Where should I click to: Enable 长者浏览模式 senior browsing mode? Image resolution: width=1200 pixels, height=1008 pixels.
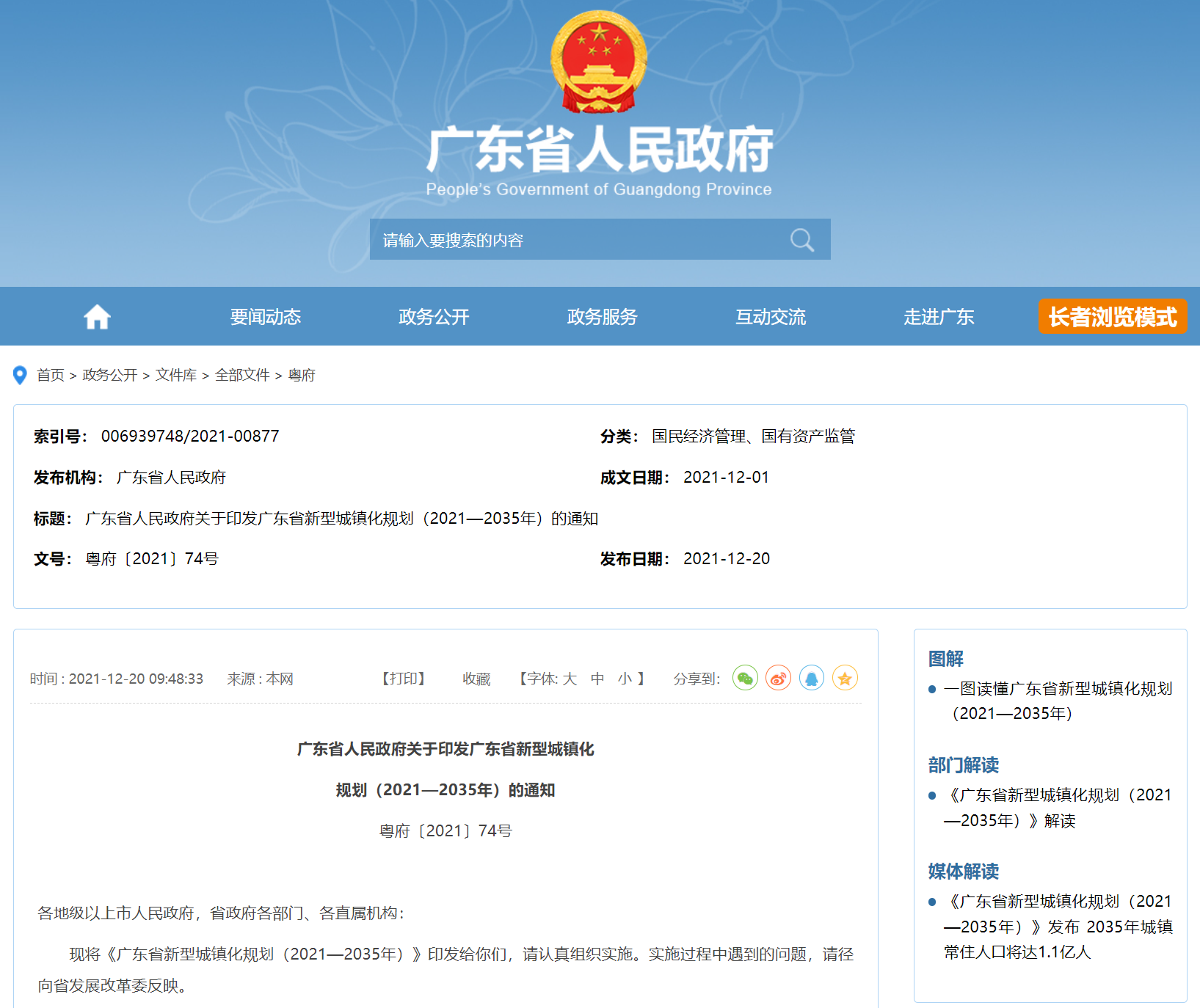1112,317
